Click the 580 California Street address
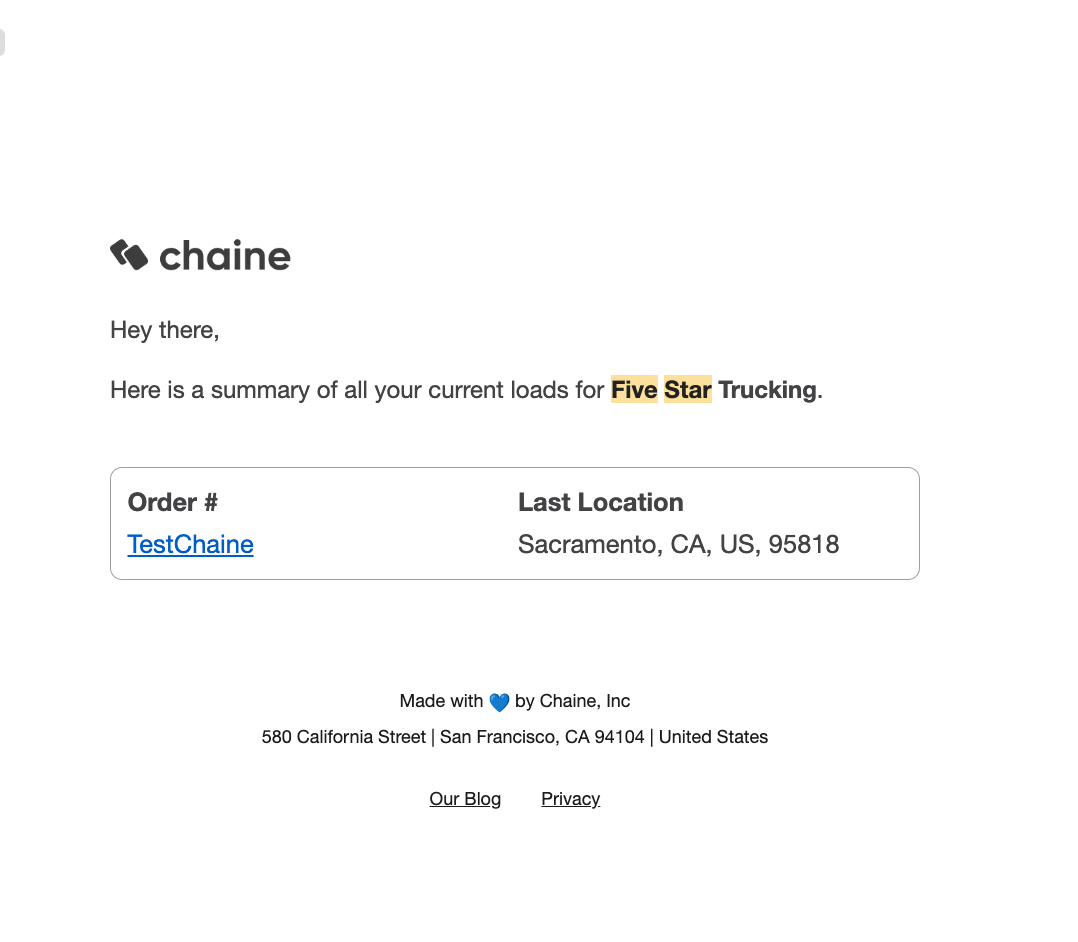The height and width of the screenshot is (942, 1078). (x=344, y=737)
